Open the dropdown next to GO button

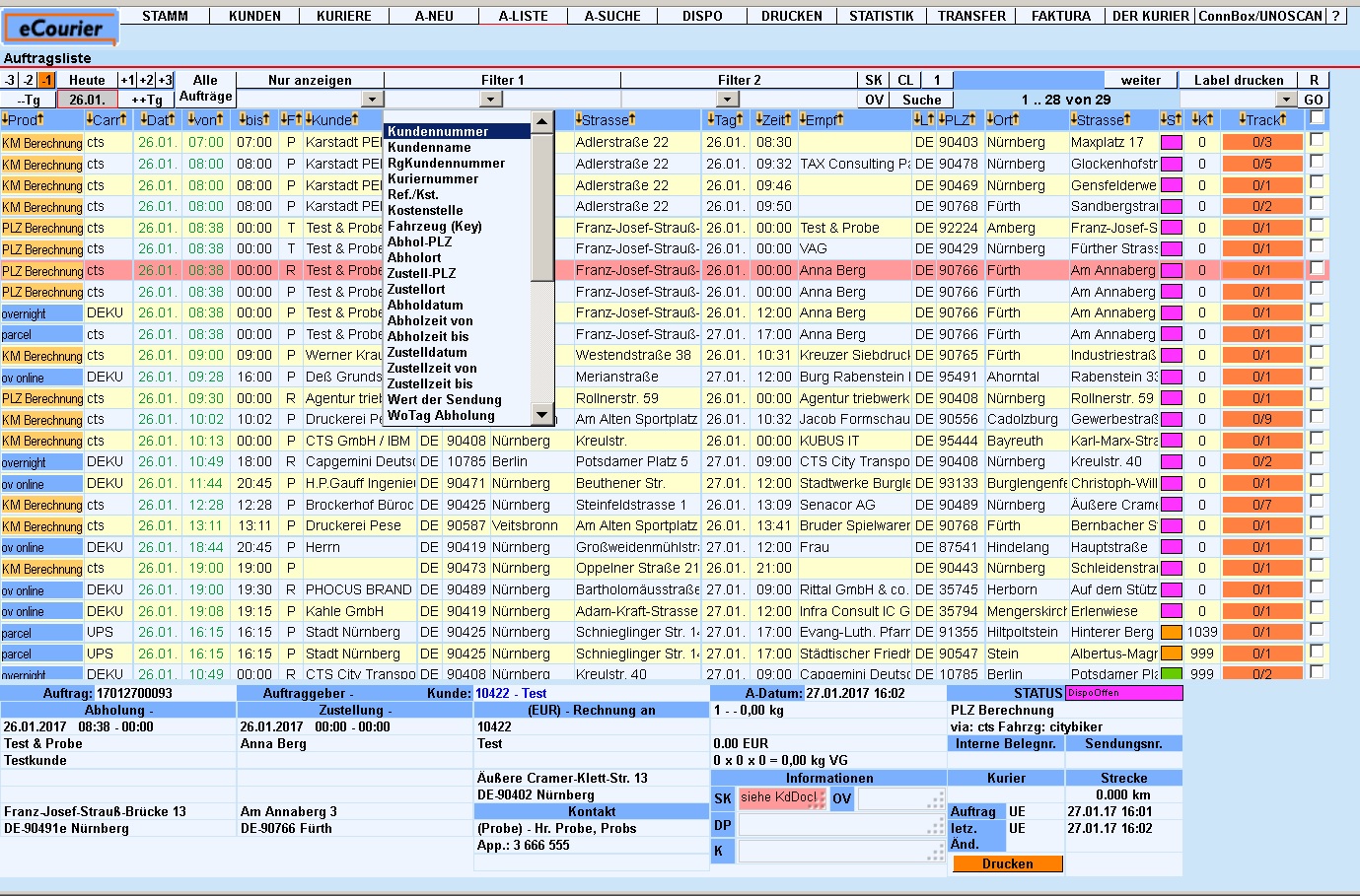(x=1285, y=100)
